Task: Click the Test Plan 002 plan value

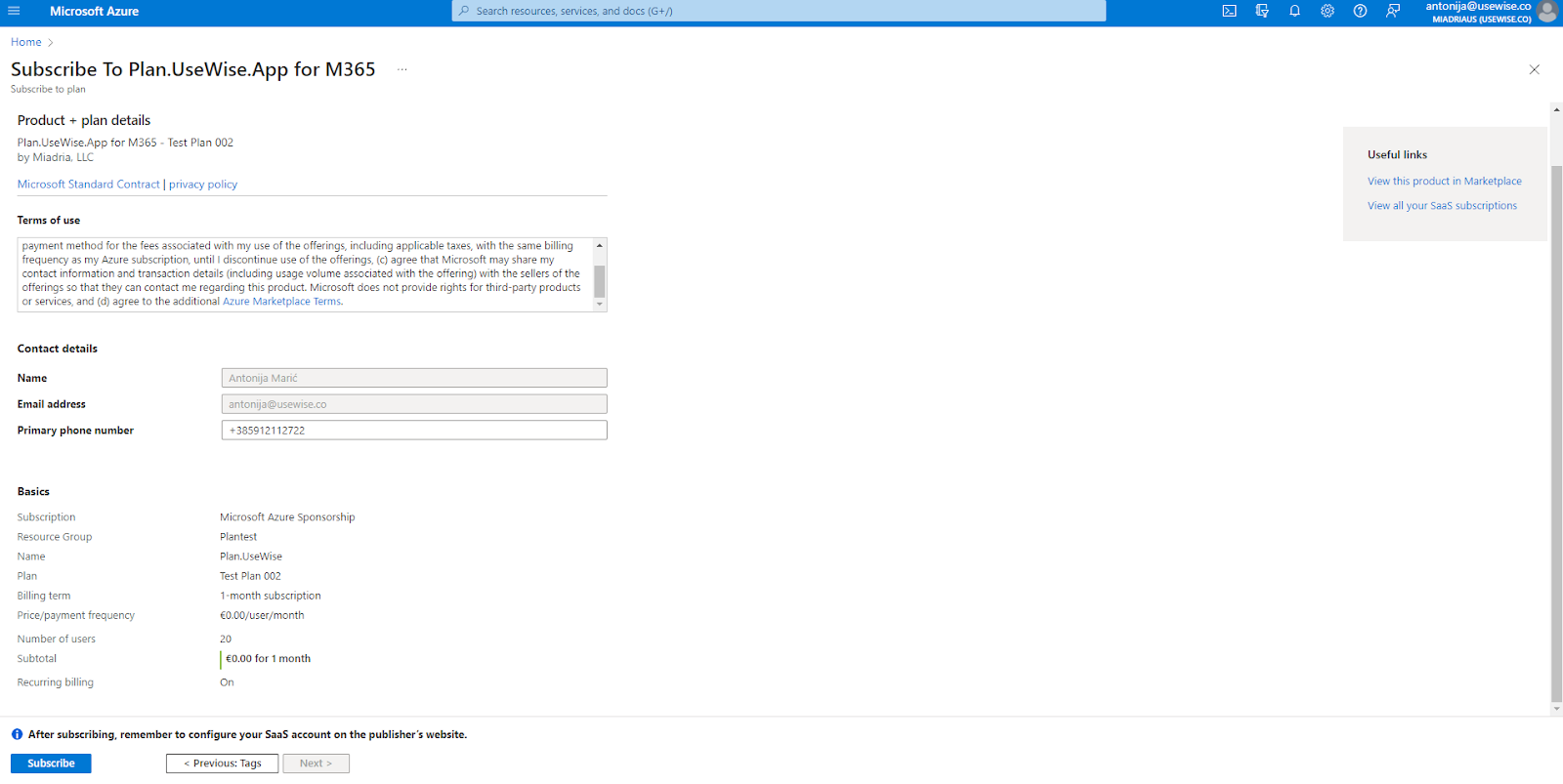Action: click(x=250, y=576)
